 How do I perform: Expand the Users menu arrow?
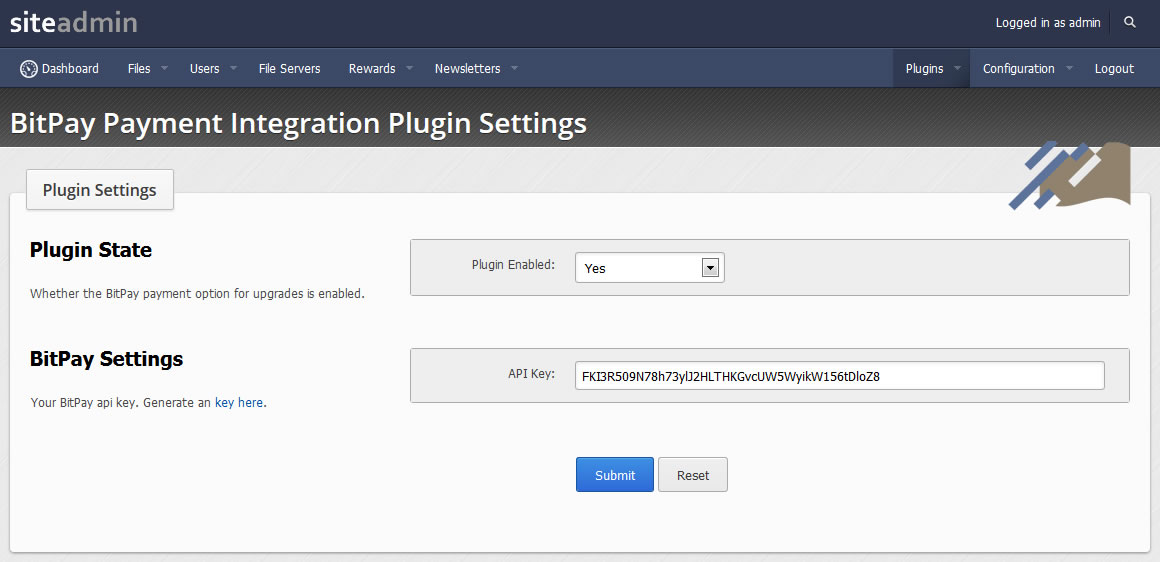(x=233, y=68)
